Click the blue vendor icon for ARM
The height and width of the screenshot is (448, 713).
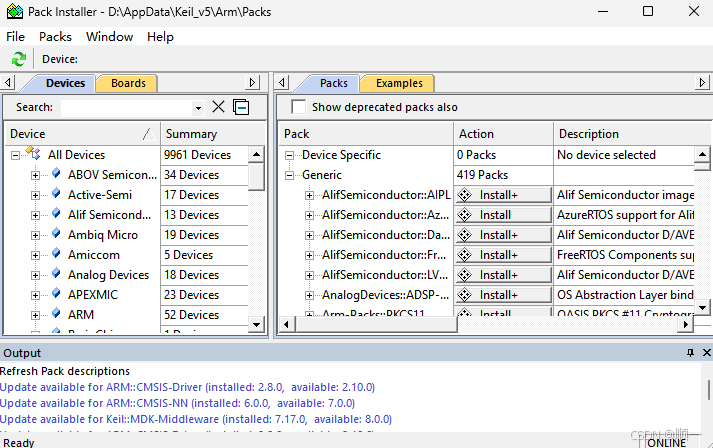click(56, 313)
